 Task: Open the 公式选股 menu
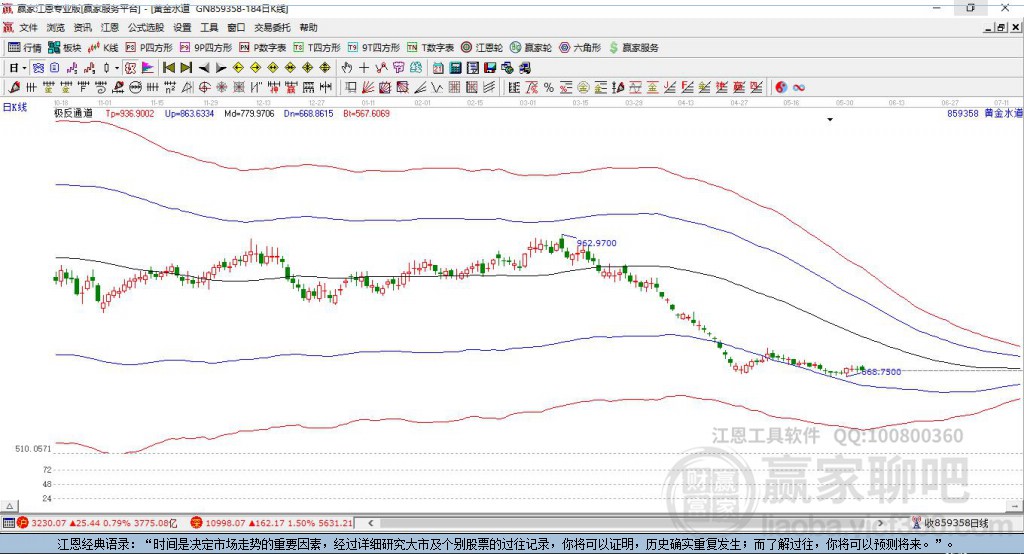coord(146,27)
